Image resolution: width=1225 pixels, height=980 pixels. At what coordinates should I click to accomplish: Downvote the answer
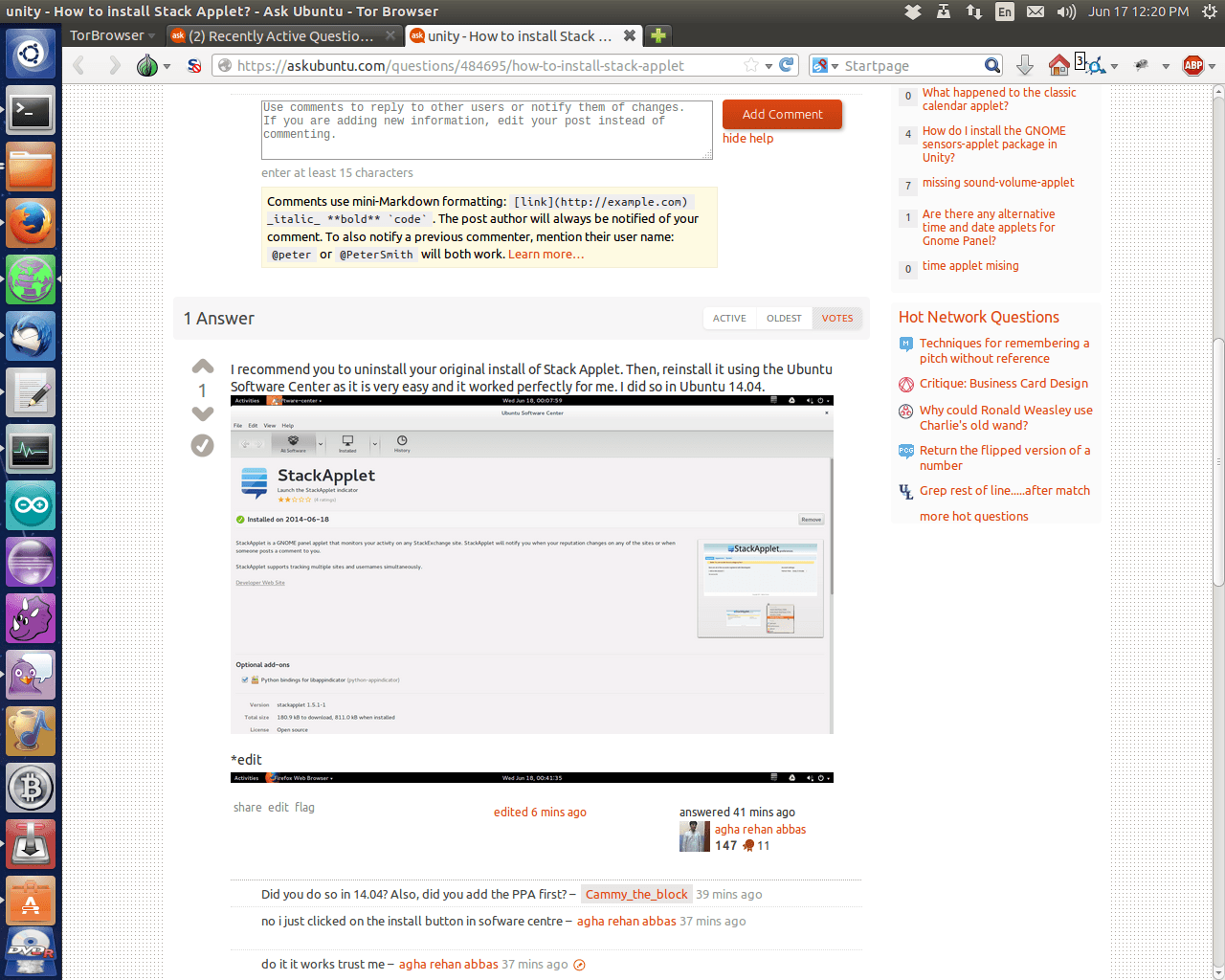point(203,413)
